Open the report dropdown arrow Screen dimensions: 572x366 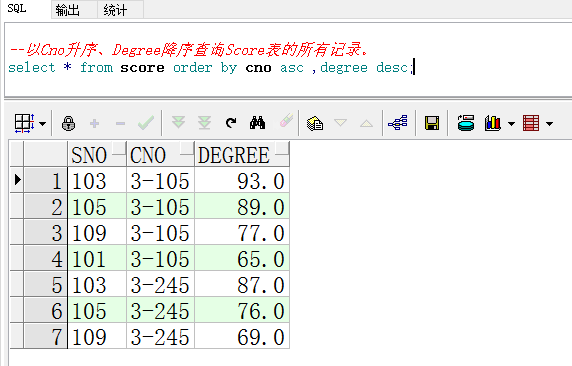pos(550,124)
